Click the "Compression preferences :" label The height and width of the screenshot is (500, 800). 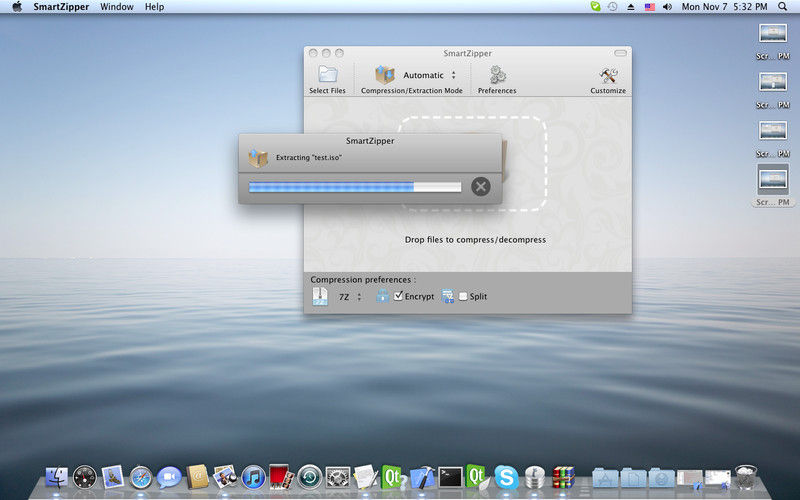(x=363, y=280)
